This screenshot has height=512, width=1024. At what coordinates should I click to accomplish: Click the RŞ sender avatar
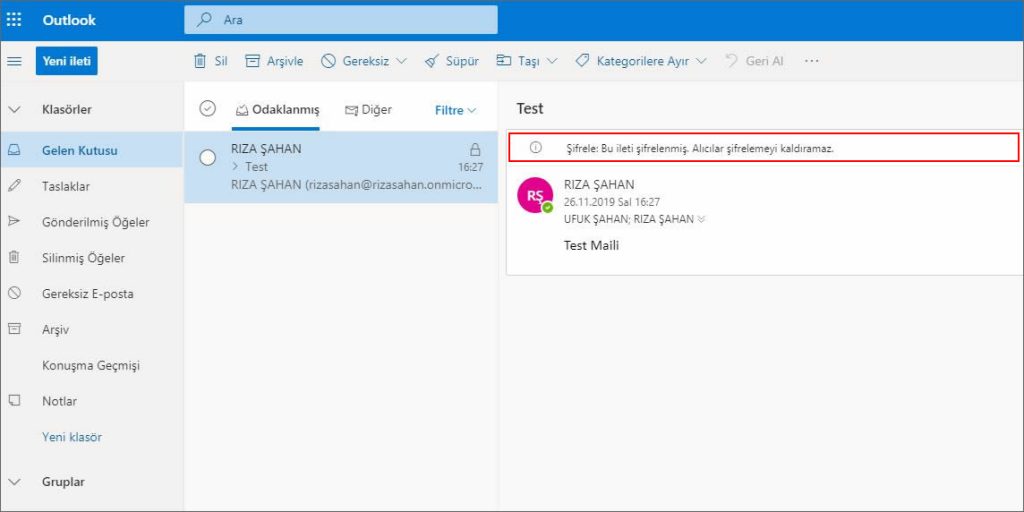[535, 195]
